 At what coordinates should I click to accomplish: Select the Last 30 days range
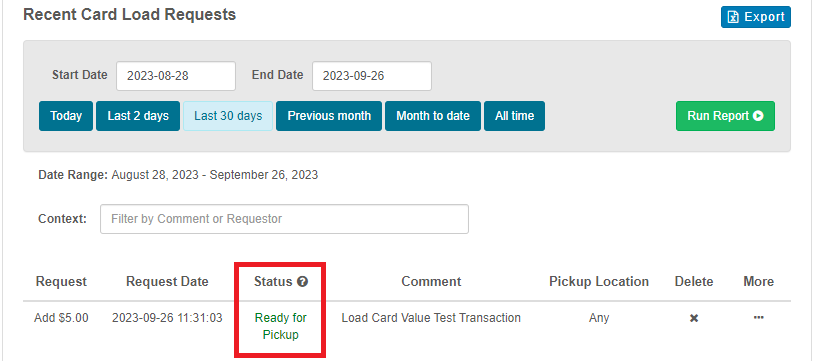(228, 116)
